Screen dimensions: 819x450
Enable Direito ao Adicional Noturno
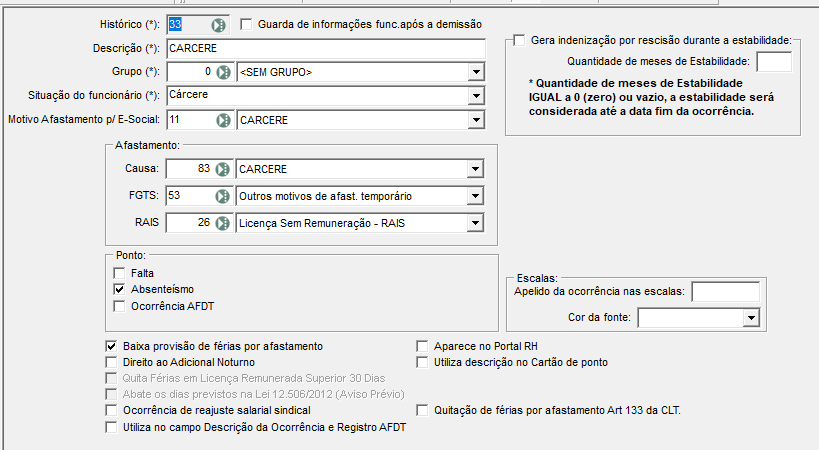coord(111,362)
